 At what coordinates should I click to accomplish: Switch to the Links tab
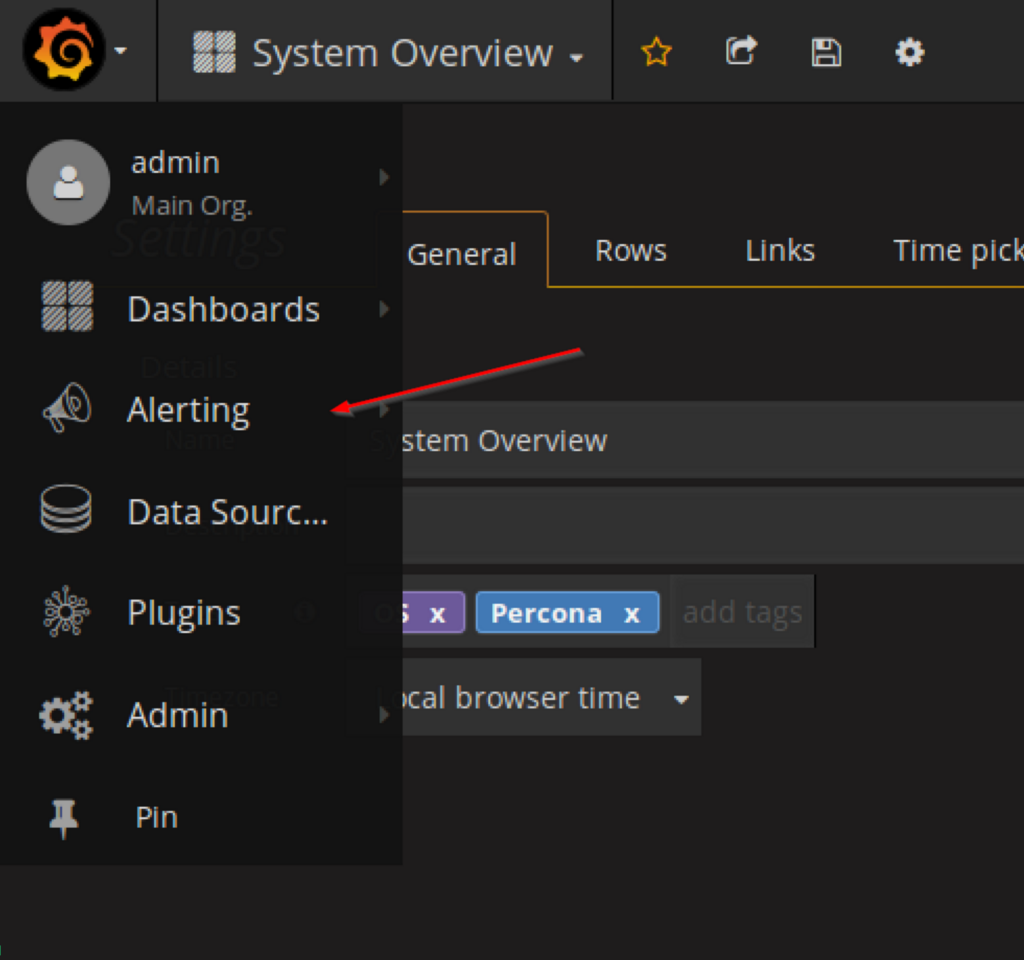pyautogui.click(x=780, y=250)
